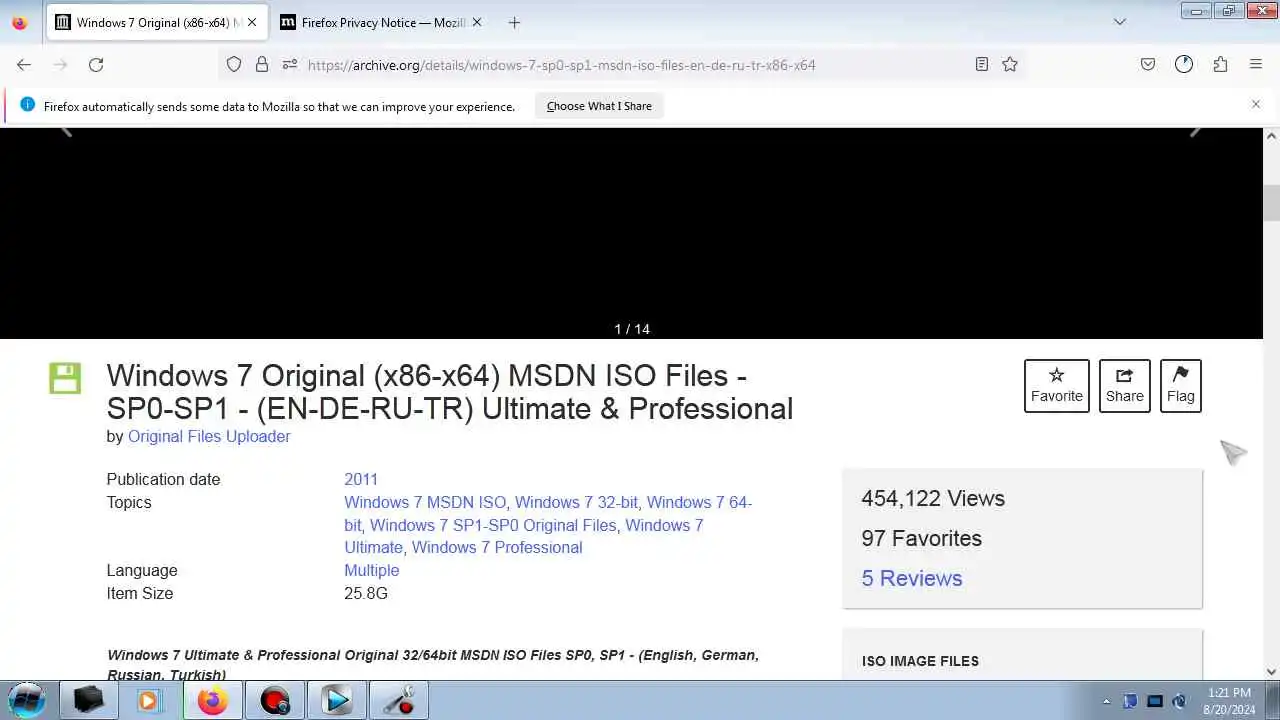Viewport: 1280px width, 720px height.
Task: Click the 25.8G item size value
Action: tap(366, 593)
